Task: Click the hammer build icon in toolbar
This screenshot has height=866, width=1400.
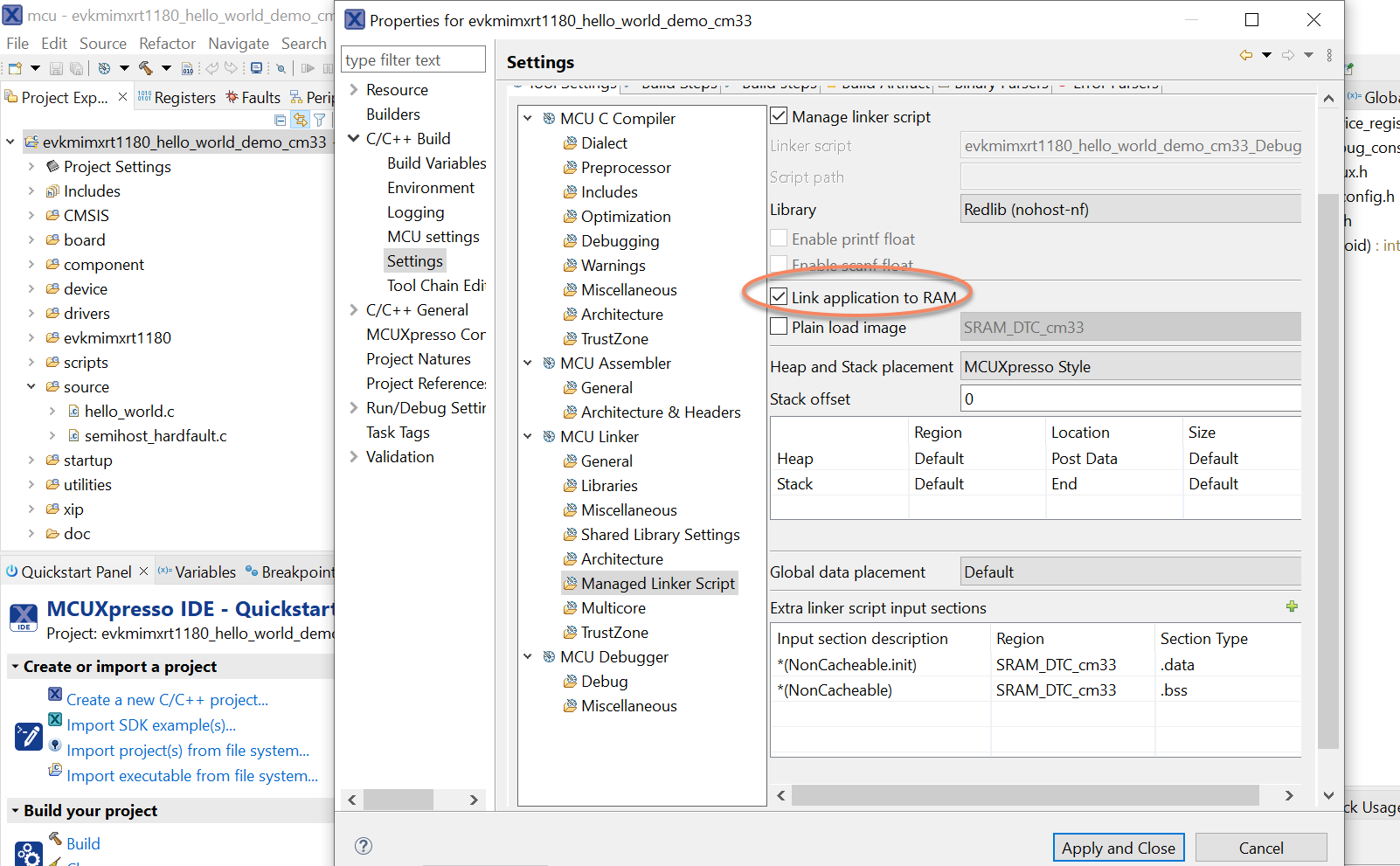Action: click(x=145, y=67)
